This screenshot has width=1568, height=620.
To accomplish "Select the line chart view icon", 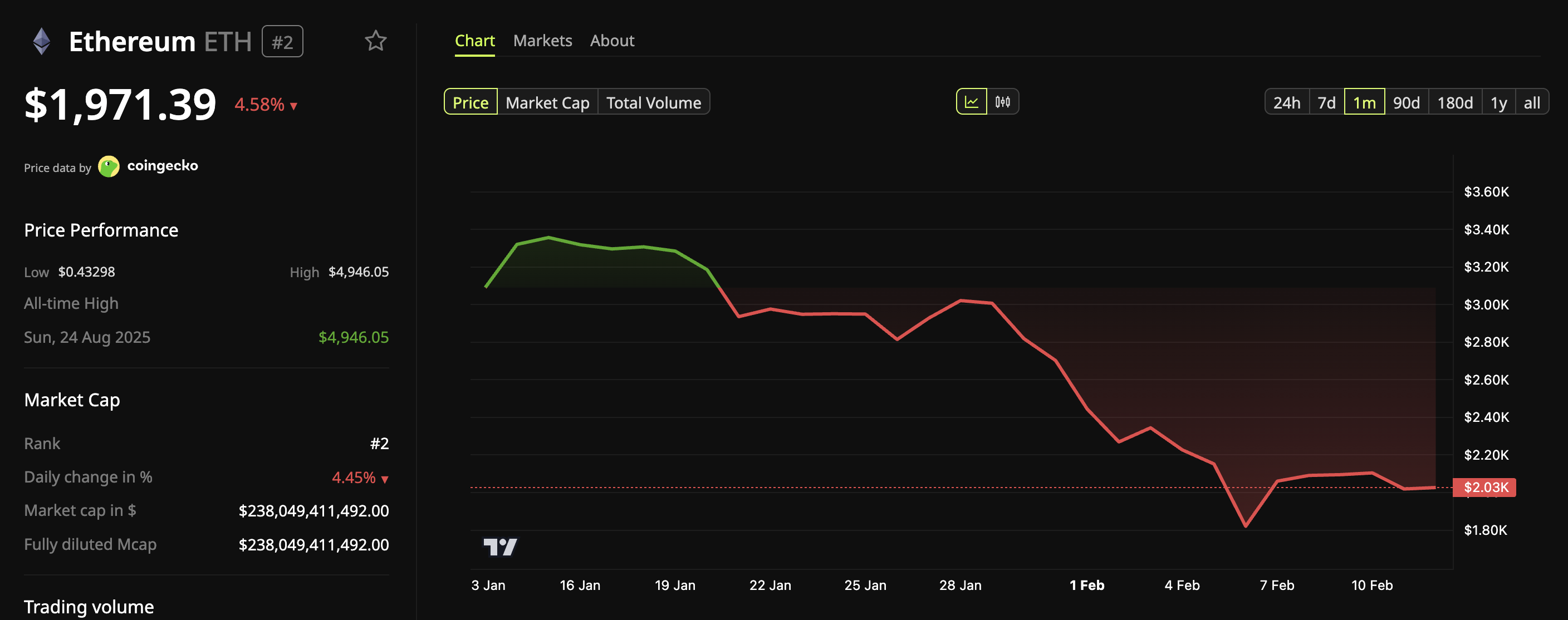I will pos(972,102).
